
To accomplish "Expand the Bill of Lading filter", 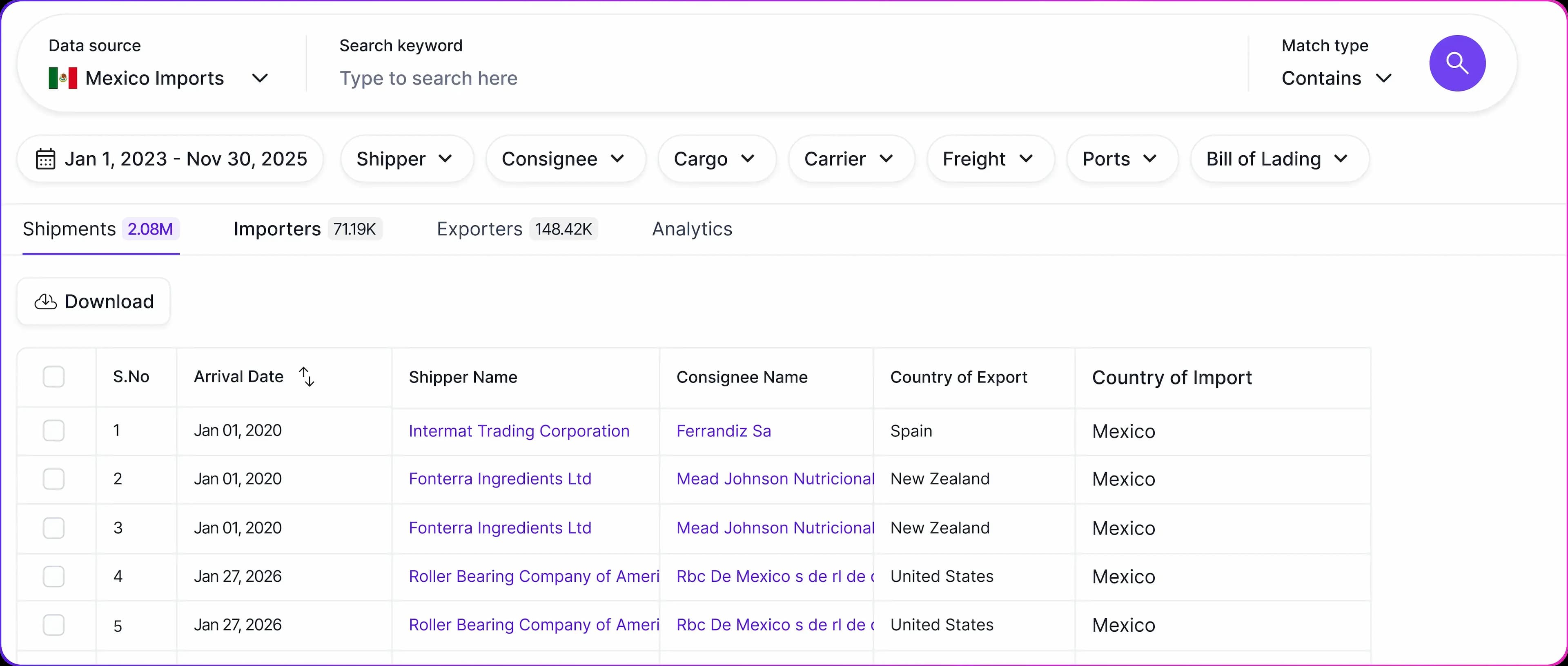I will [1279, 159].
